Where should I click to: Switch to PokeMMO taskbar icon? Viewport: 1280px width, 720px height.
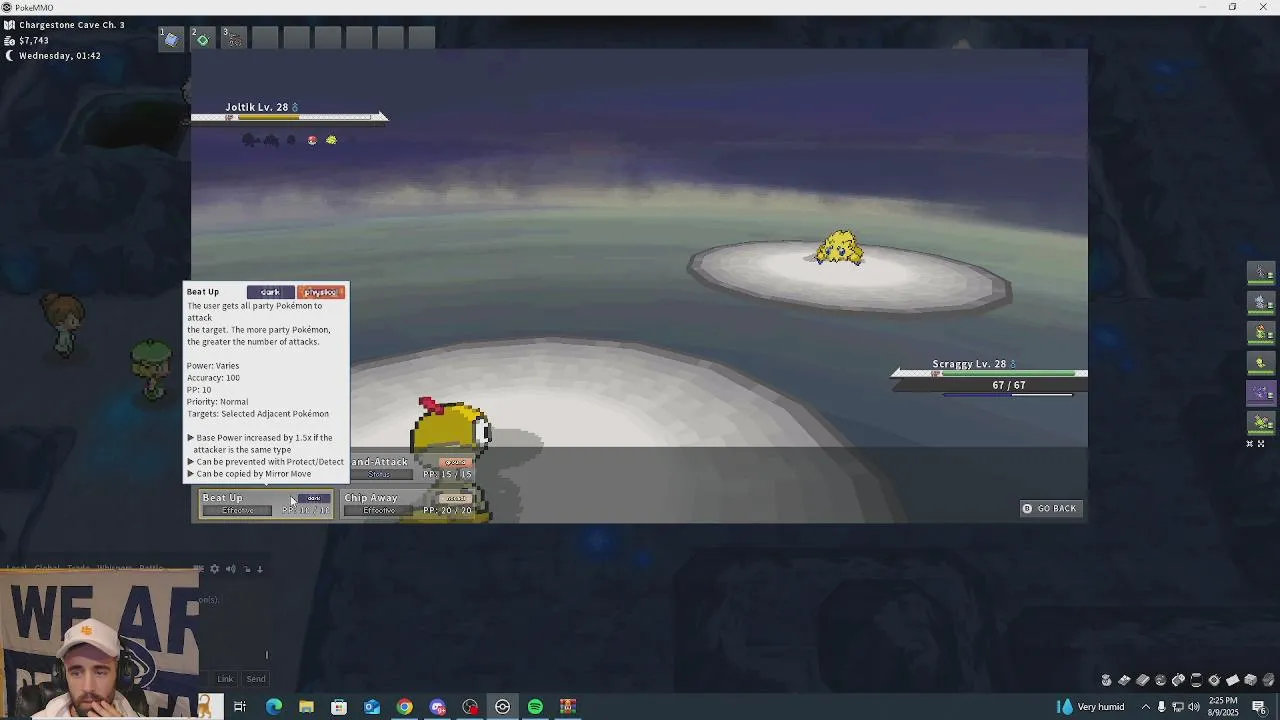502,707
